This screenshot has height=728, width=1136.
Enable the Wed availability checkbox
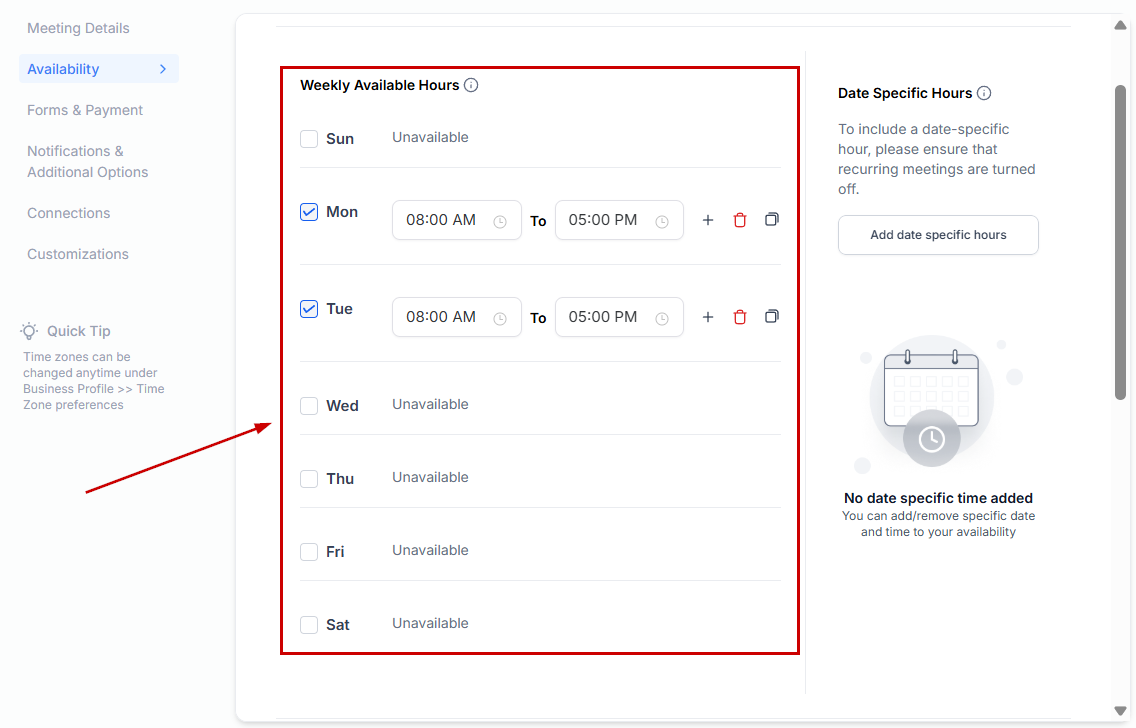point(309,406)
